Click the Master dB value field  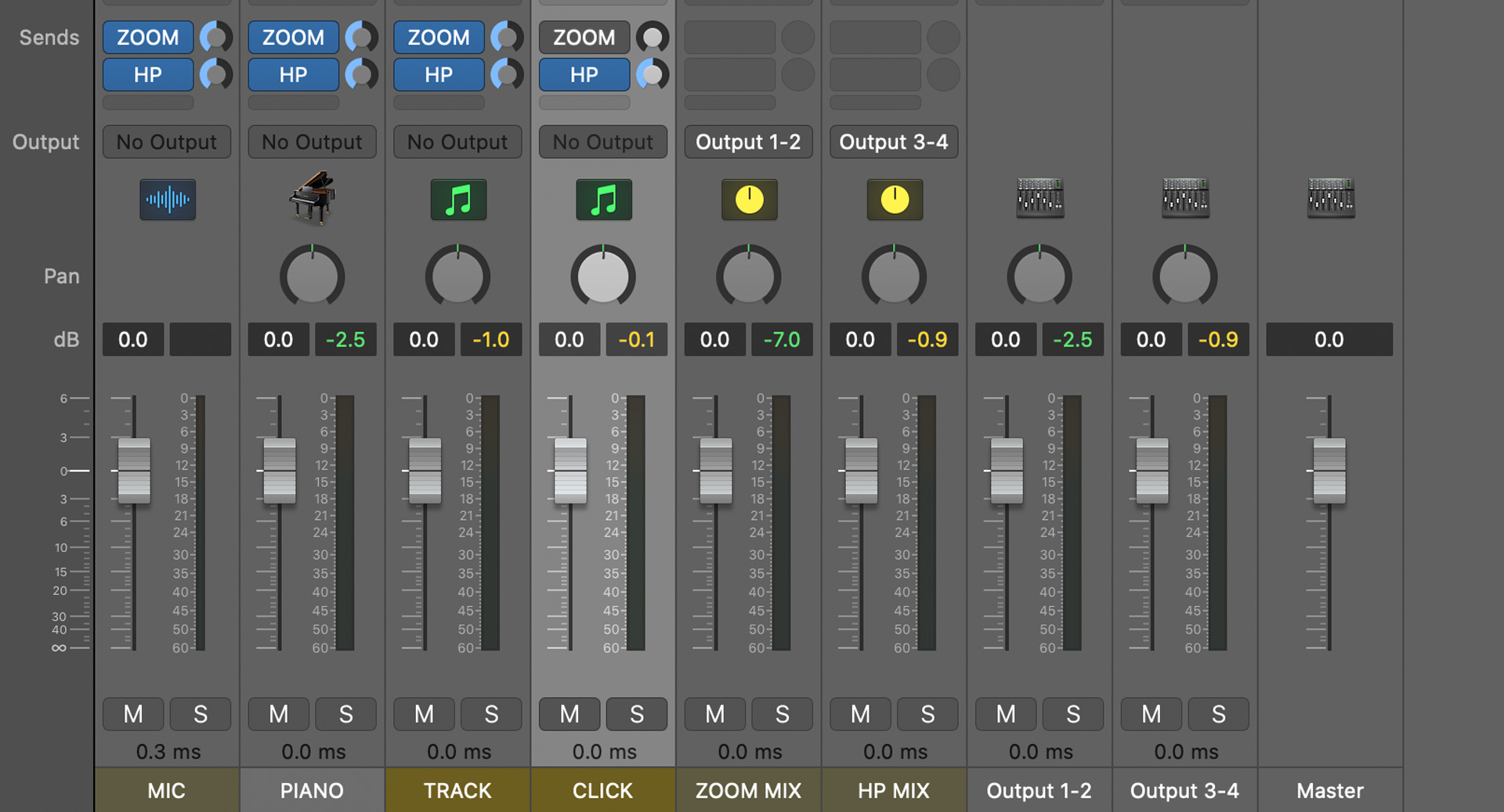click(1329, 339)
